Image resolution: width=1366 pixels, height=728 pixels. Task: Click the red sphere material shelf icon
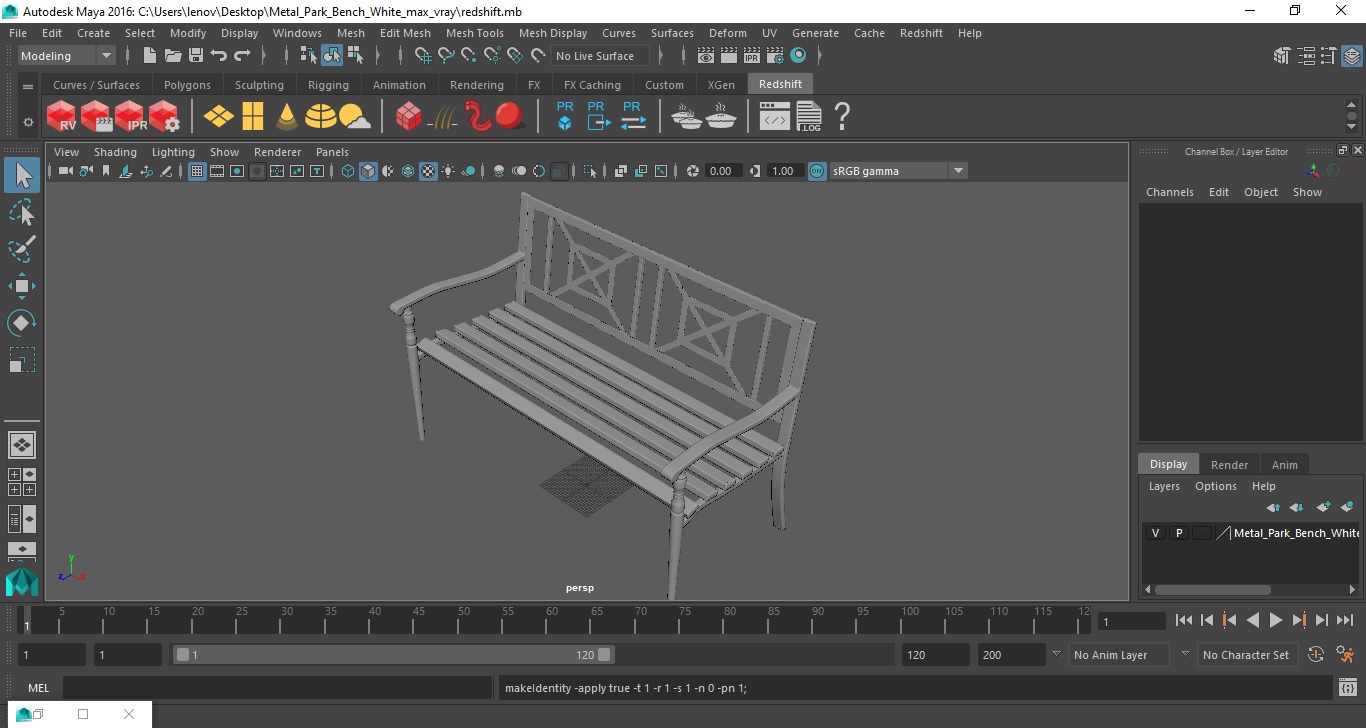[x=510, y=116]
